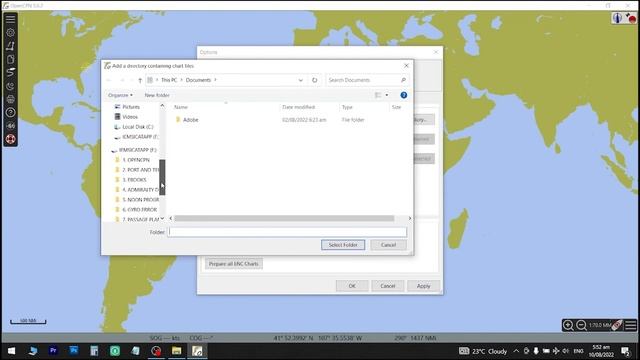Click This PC in the breadcrumb path
This screenshot has width=640, height=360.
169,80
